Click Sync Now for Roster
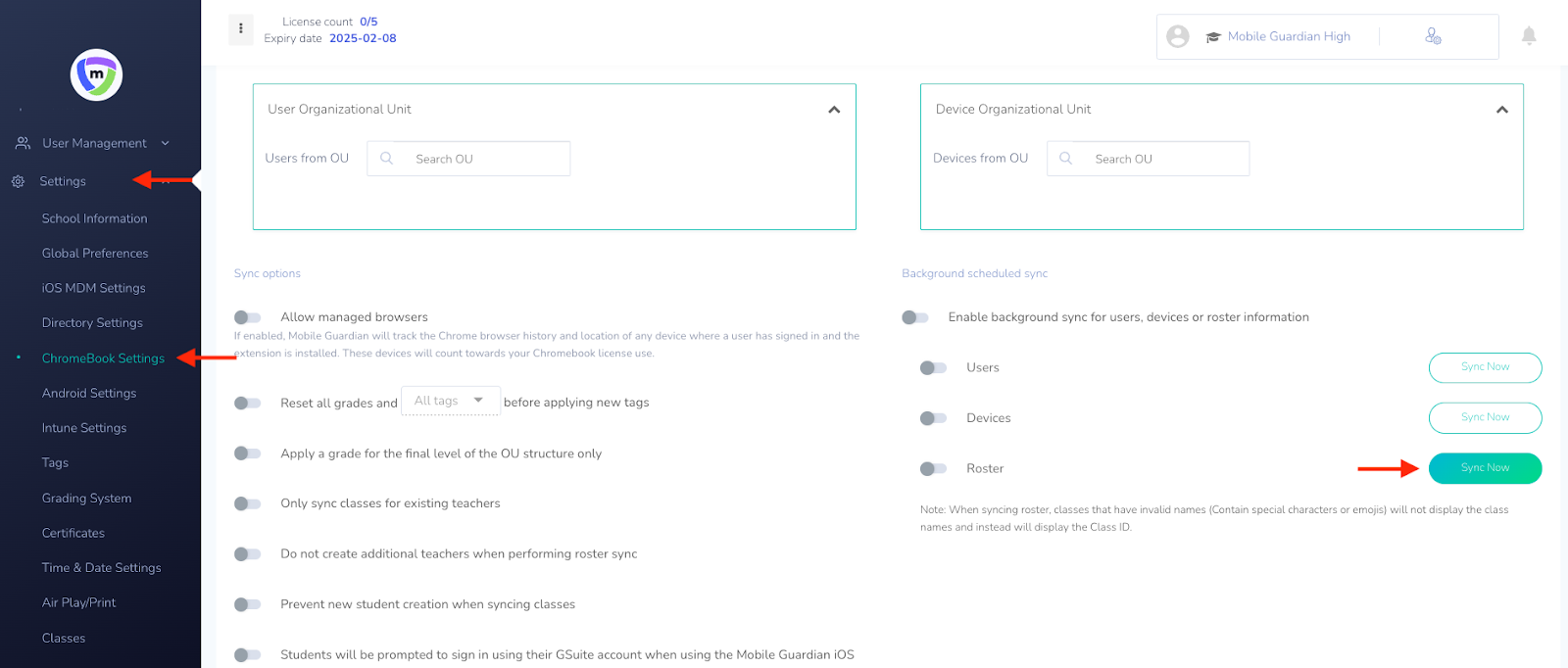Viewport: 1568px width, 668px height. (1485, 468)
